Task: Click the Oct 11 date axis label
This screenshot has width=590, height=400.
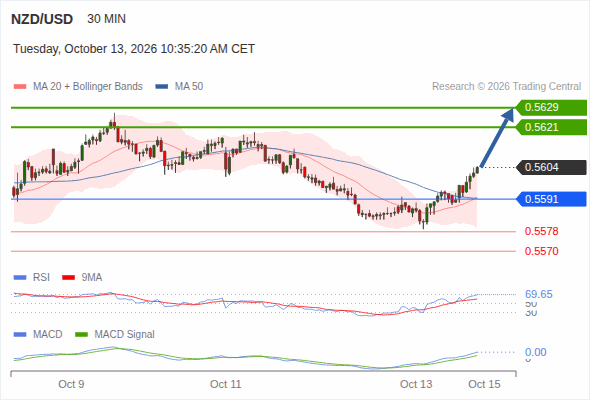Action: tap(225, 384)
